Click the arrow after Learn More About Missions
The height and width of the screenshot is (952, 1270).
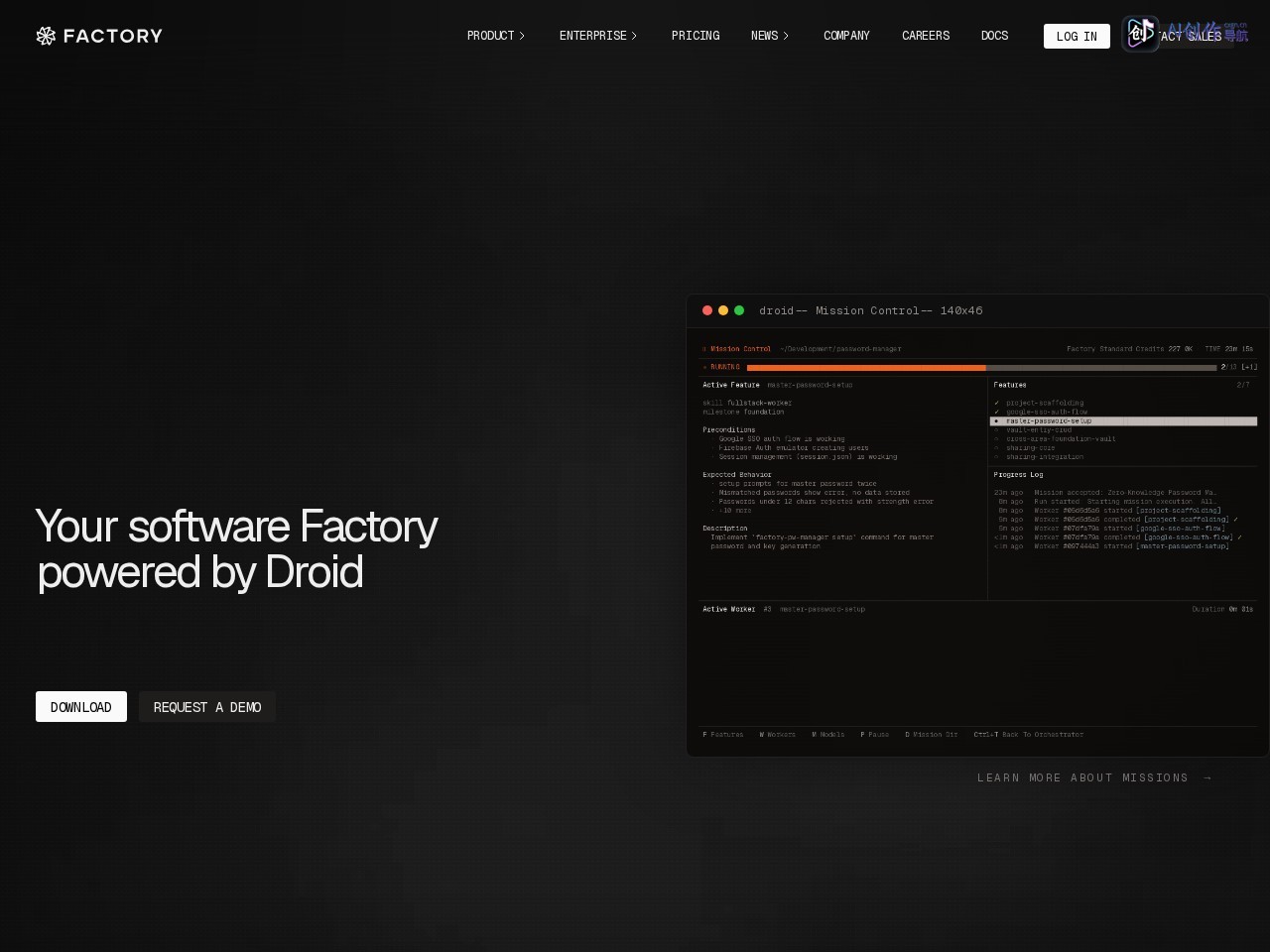1207,777
